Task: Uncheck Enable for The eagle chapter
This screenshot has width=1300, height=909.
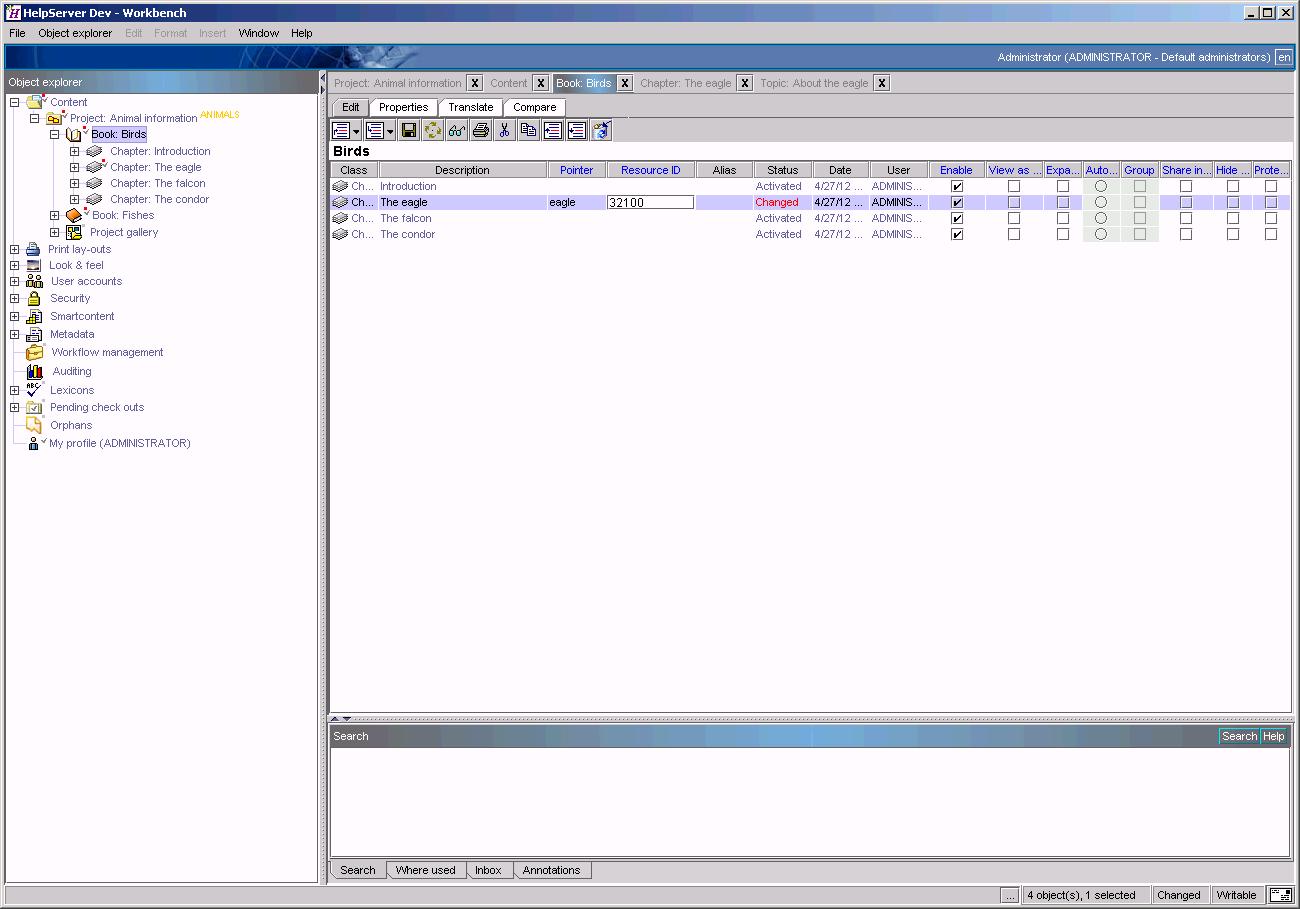Action: [x=956, y=202]
